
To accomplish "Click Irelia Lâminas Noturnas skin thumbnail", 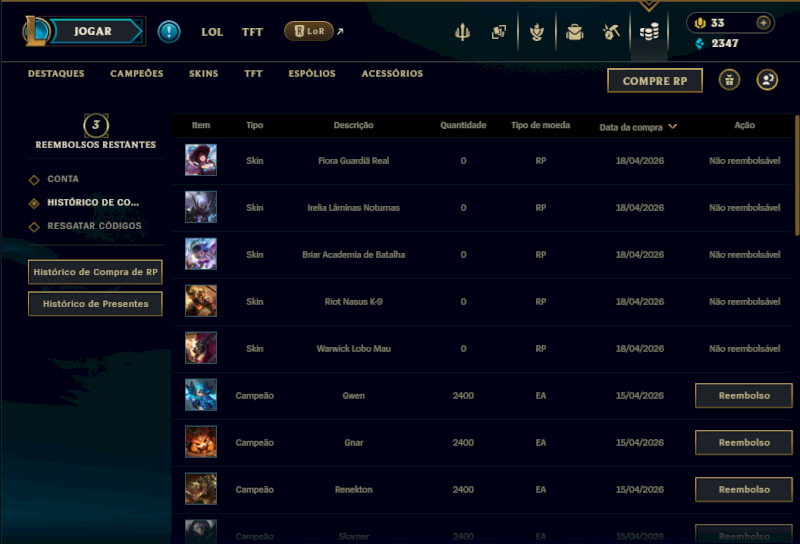I will coord(201,207).
